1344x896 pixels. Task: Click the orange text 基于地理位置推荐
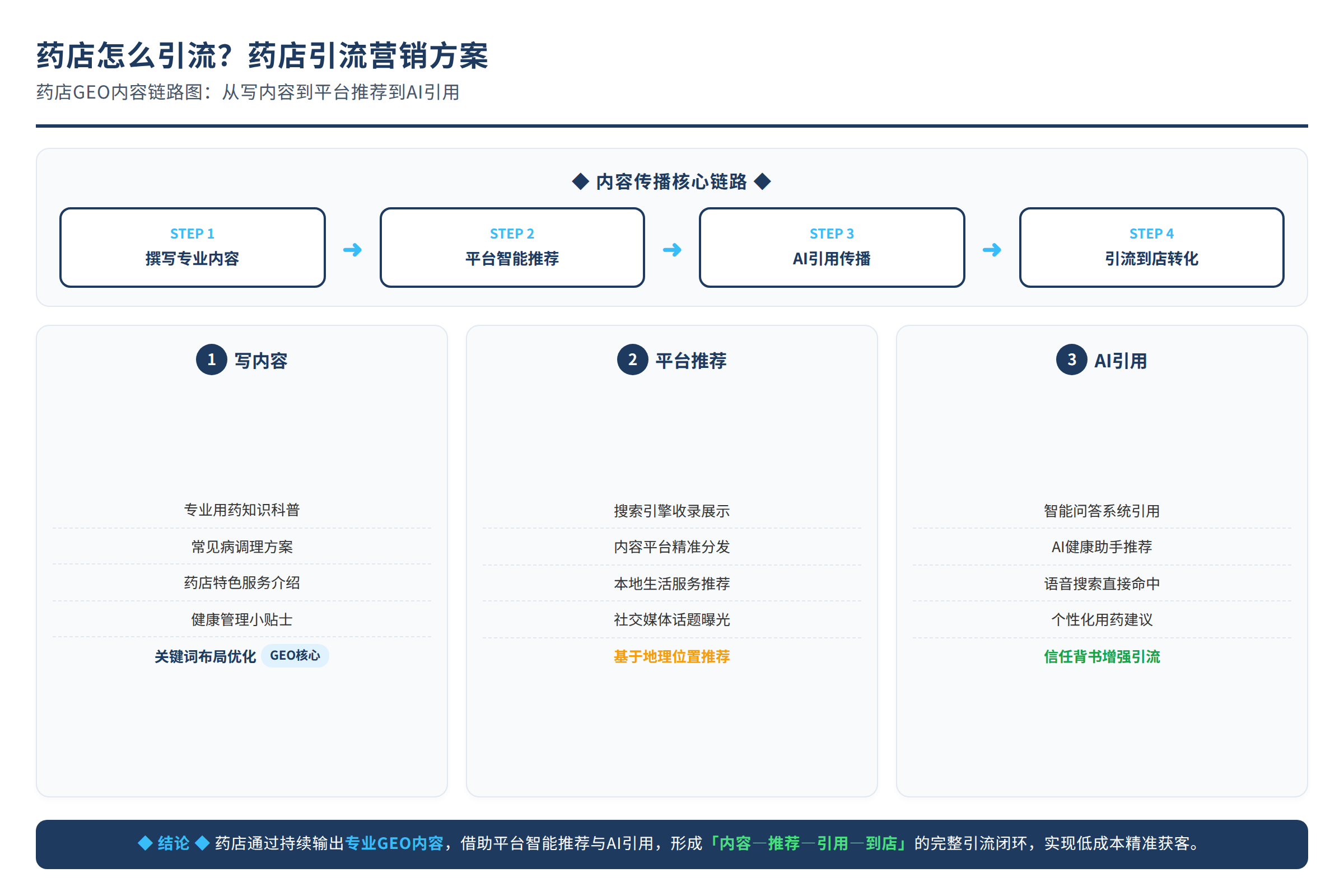[672, 656]
